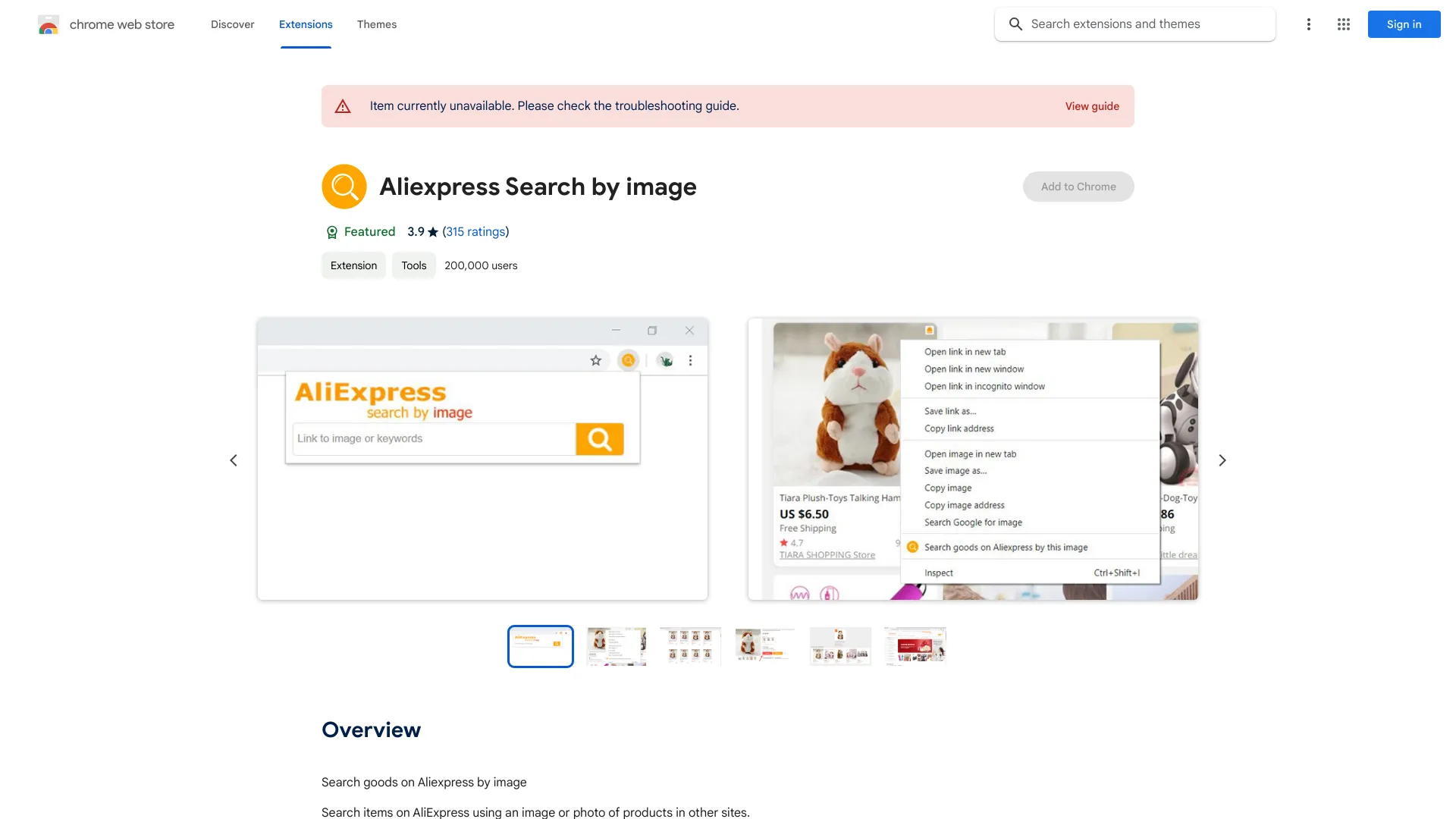The width and height of the screenshot is (1456, 819).
Task: Open the three-dot more options menu
Action: (1308, 24)
